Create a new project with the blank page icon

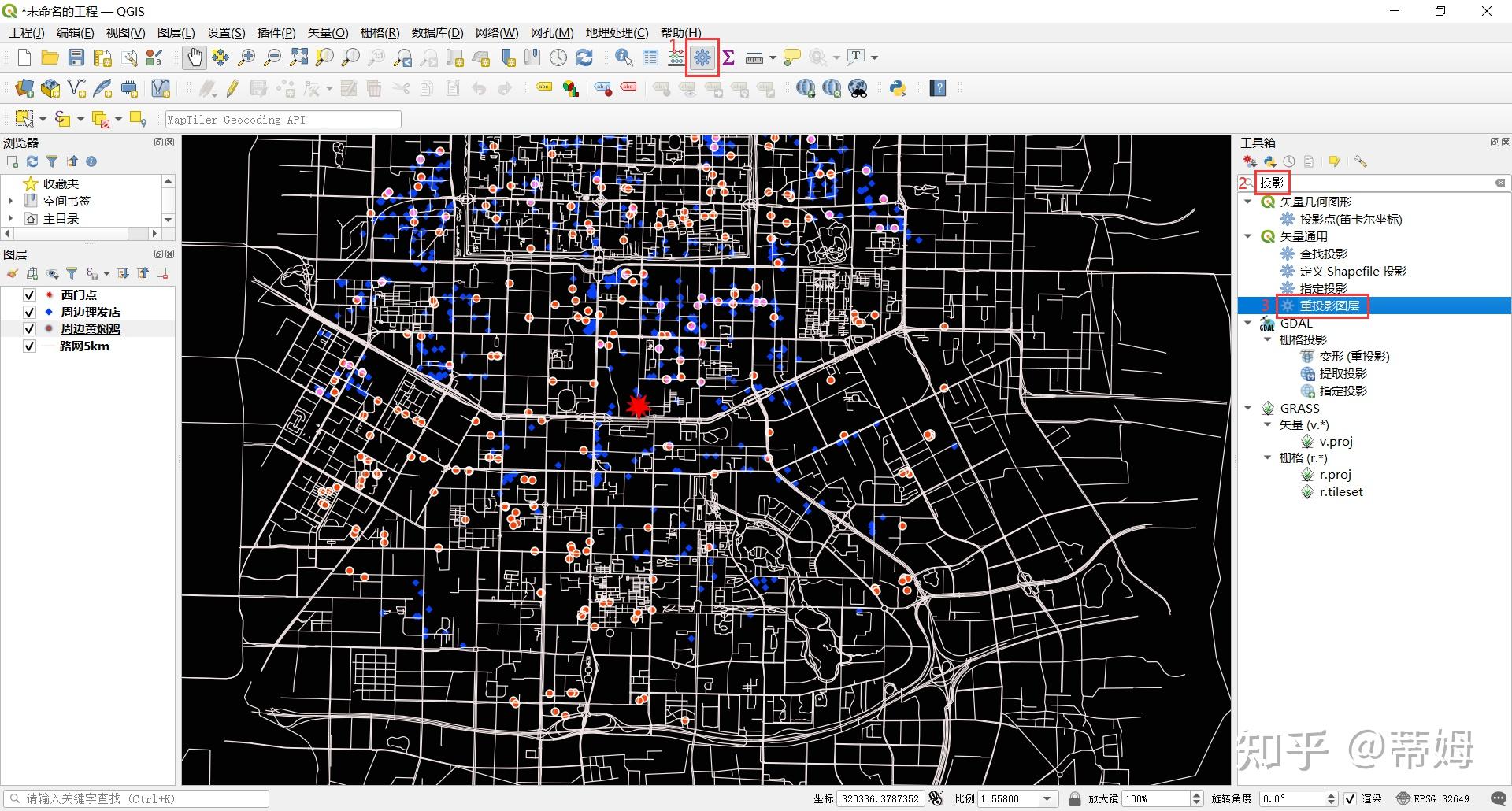click(x=24, y=57)
